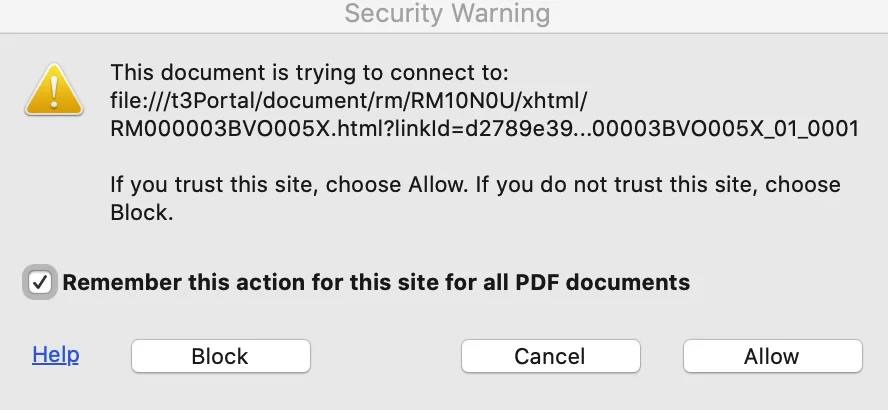This screenshot has height=410, width=888.
Task: Open the Help link
Action: (x=56, y=355)
